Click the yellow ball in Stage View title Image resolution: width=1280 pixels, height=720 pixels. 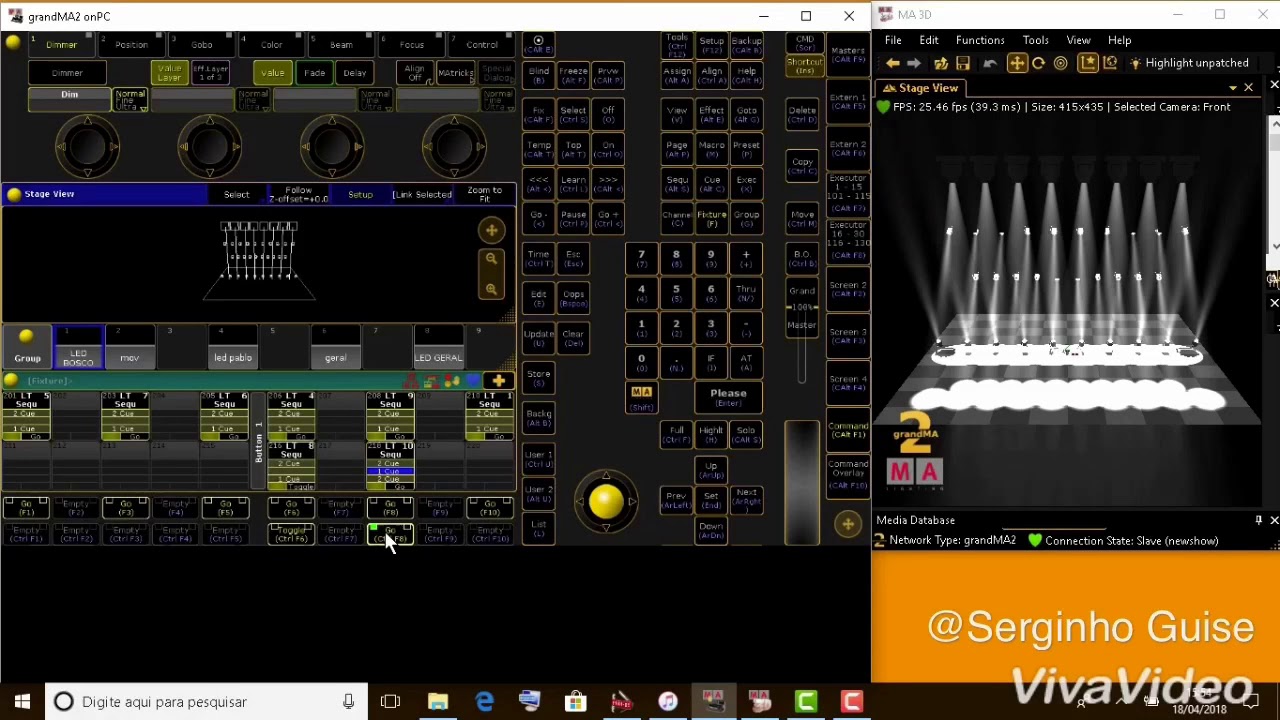point(14,194)
